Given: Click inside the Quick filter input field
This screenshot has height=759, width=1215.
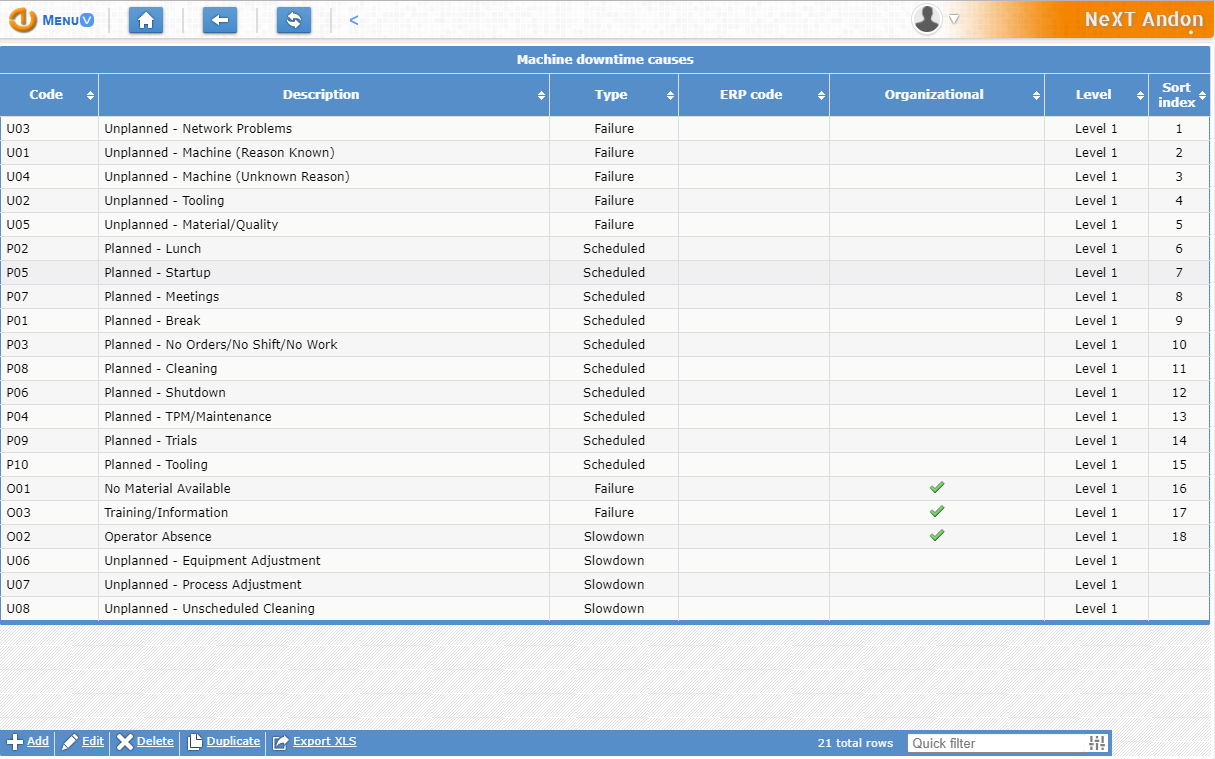Looking at the screenshot, I should 990,742.
